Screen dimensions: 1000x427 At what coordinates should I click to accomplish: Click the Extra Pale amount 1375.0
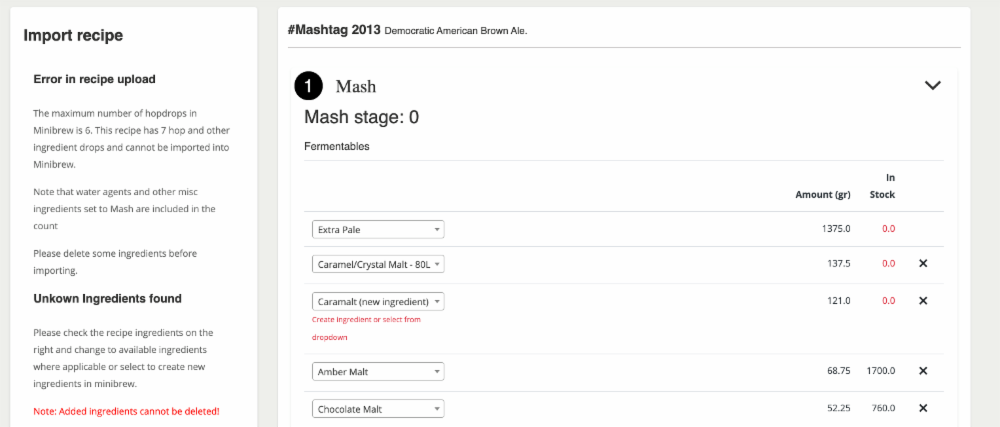coord(836,229)
